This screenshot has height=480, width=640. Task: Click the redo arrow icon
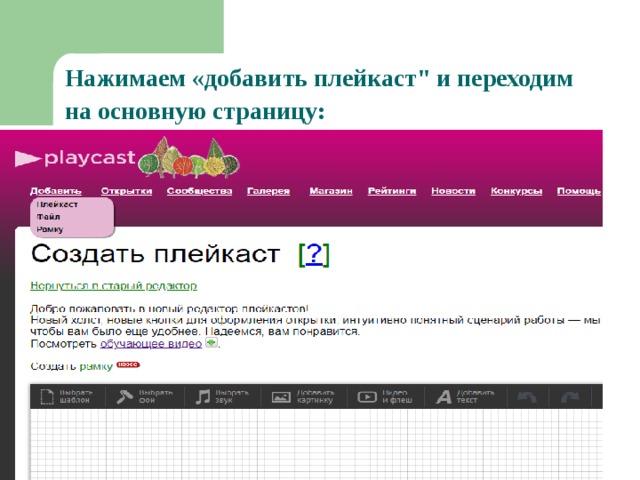570,397
